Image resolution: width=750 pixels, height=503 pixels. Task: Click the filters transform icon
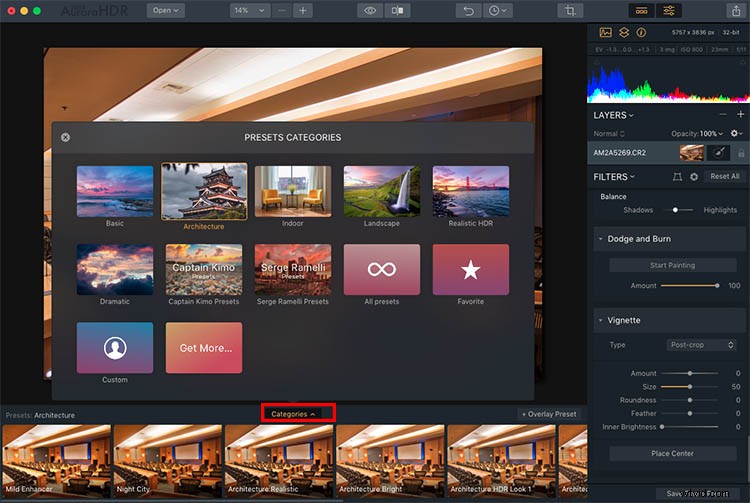[x=677, y=177]
